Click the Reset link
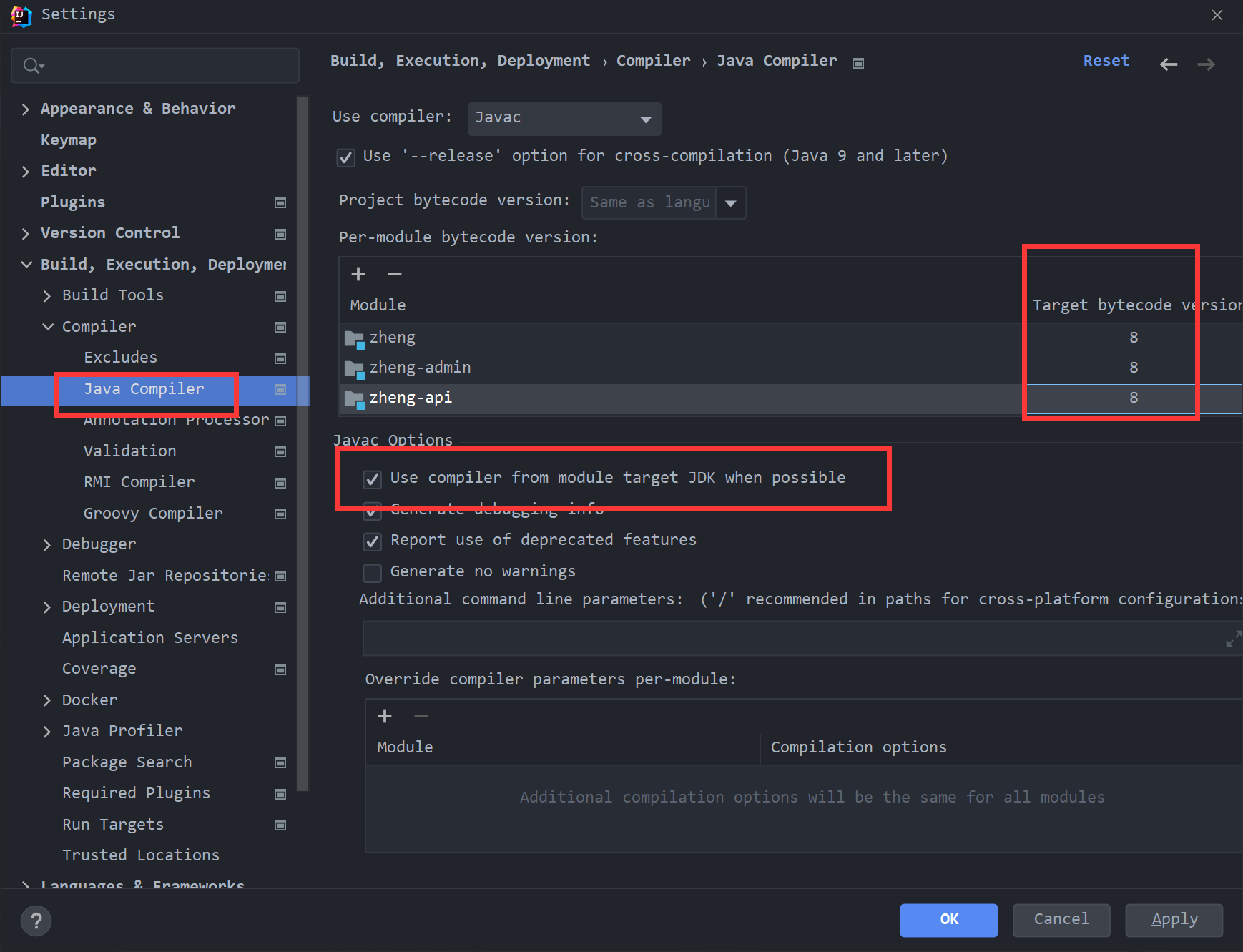 tap(1106, 61)
